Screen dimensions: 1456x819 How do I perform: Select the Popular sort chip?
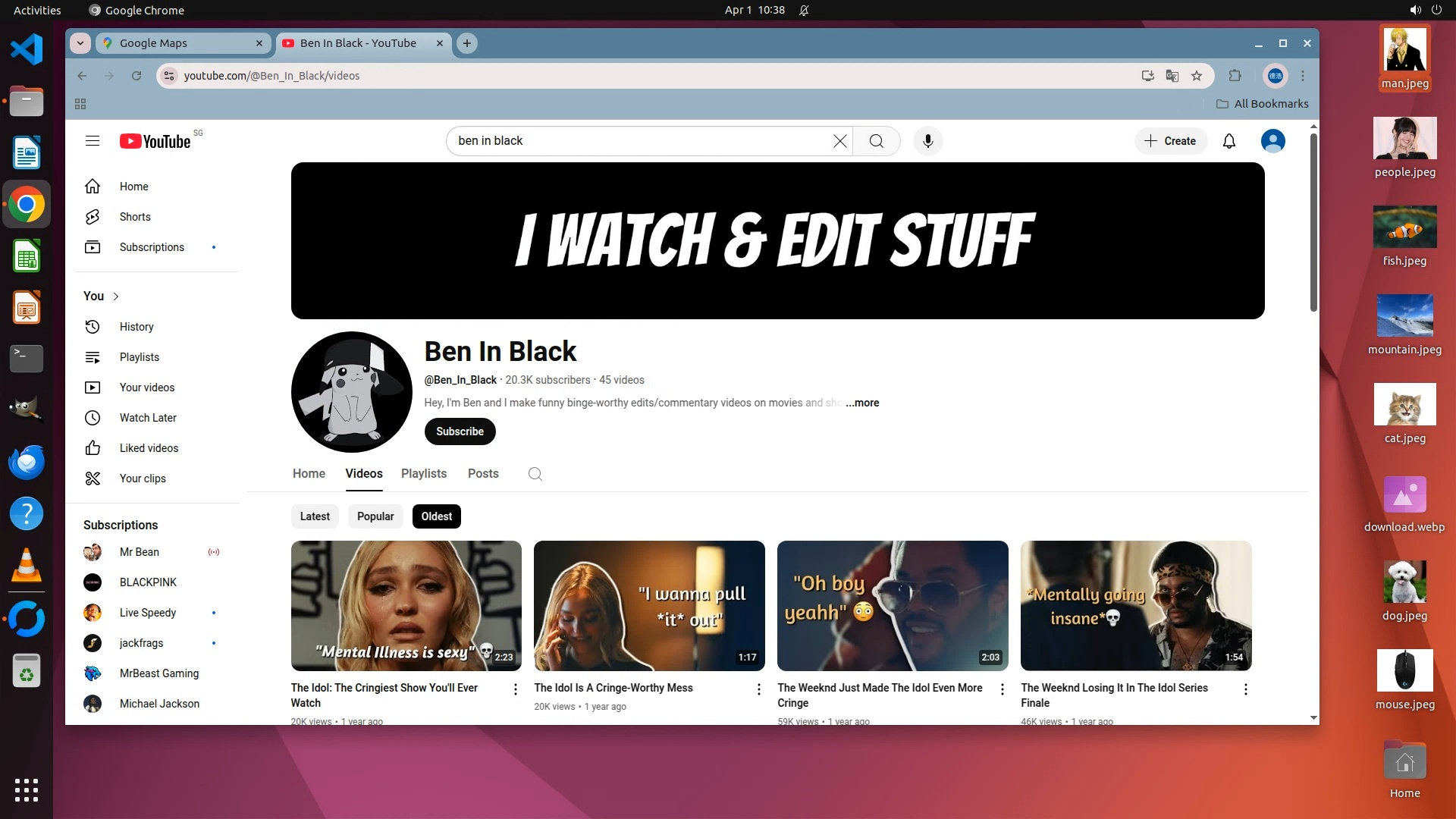375,516
